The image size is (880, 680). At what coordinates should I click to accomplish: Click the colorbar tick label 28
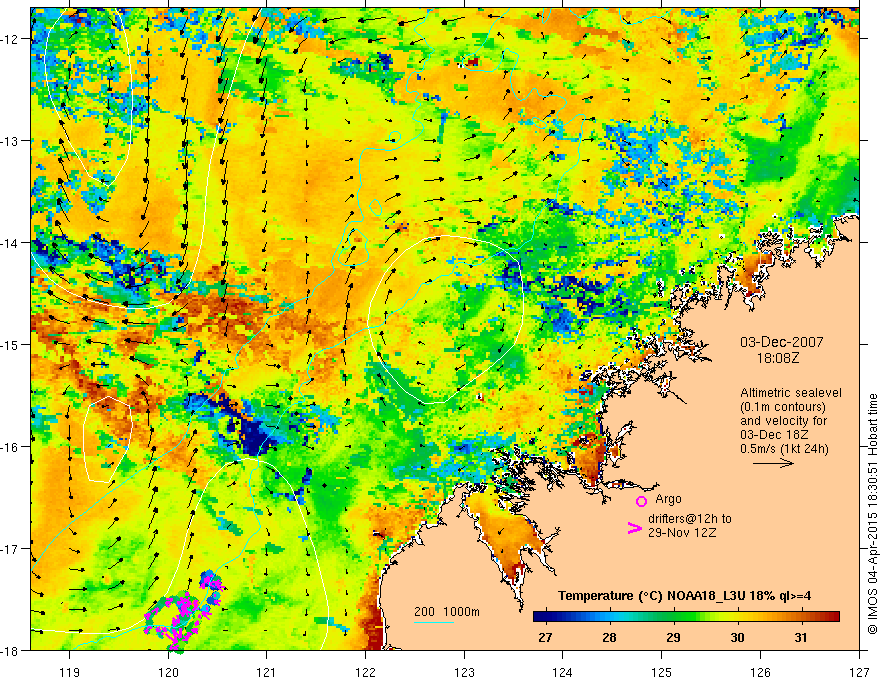tap(609, 637)
